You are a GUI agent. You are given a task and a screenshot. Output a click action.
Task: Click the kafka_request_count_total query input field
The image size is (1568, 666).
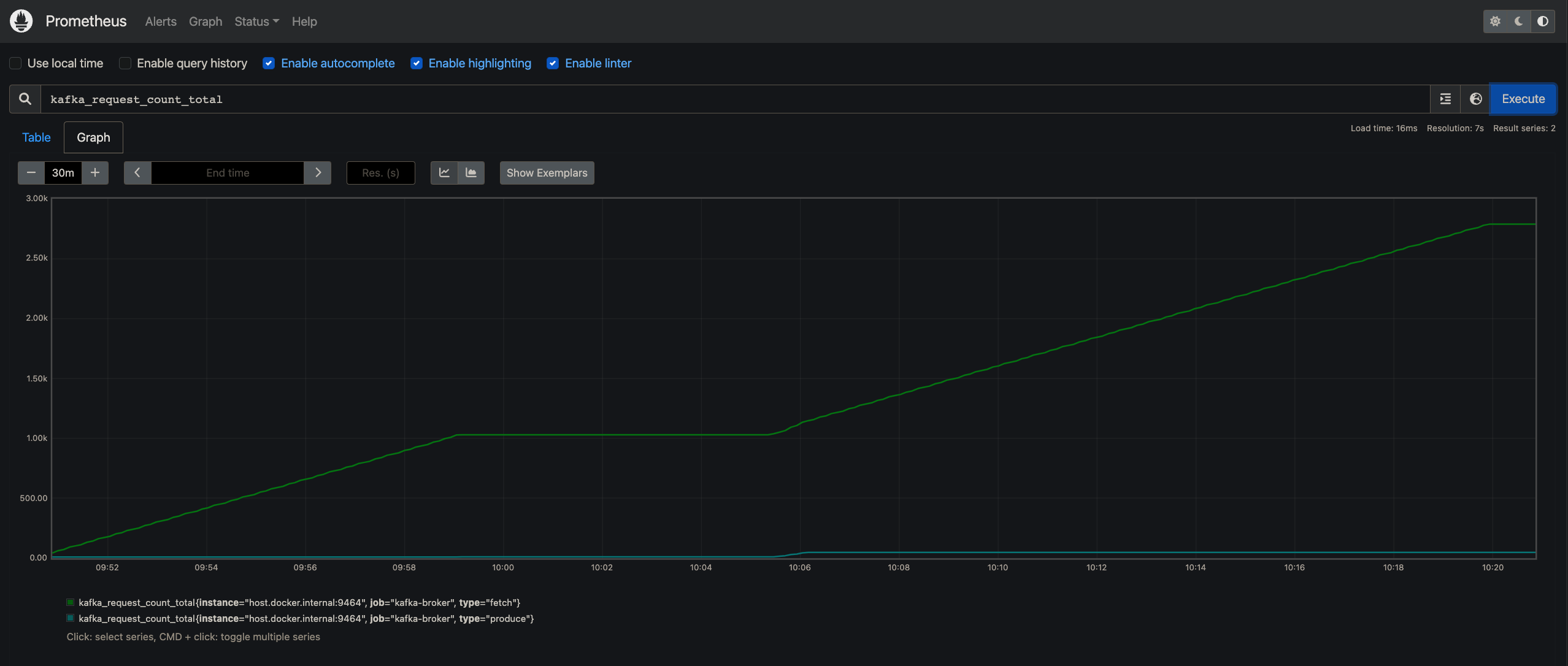click(x=735, y=98)
